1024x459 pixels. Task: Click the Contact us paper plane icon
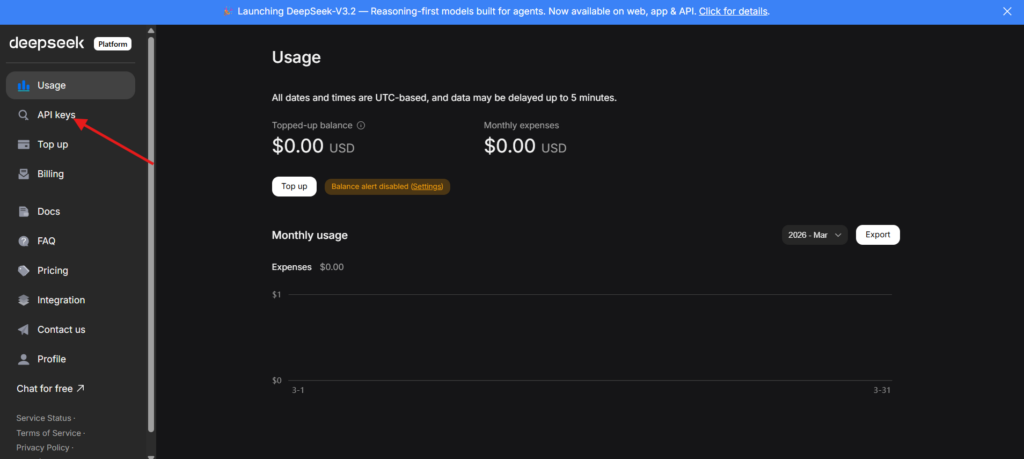23,330
